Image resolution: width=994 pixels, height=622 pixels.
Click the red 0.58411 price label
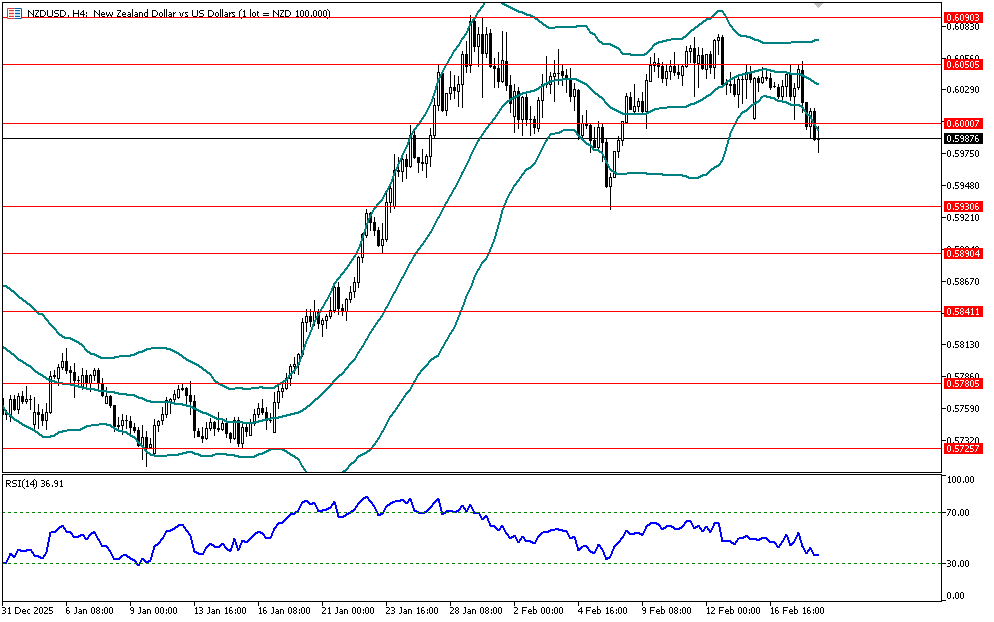click(961, 312)
